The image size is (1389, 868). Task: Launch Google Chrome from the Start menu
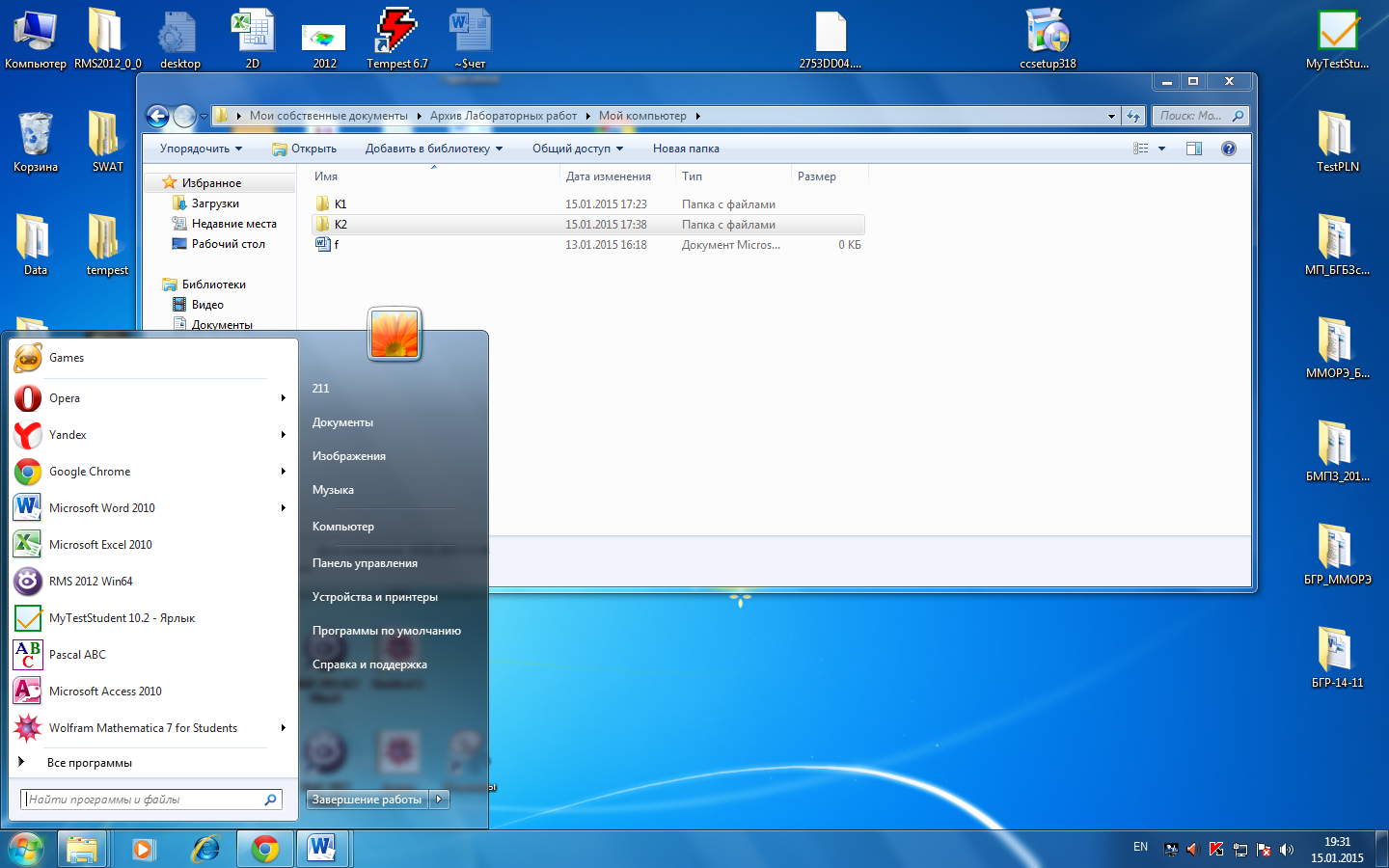152,472
